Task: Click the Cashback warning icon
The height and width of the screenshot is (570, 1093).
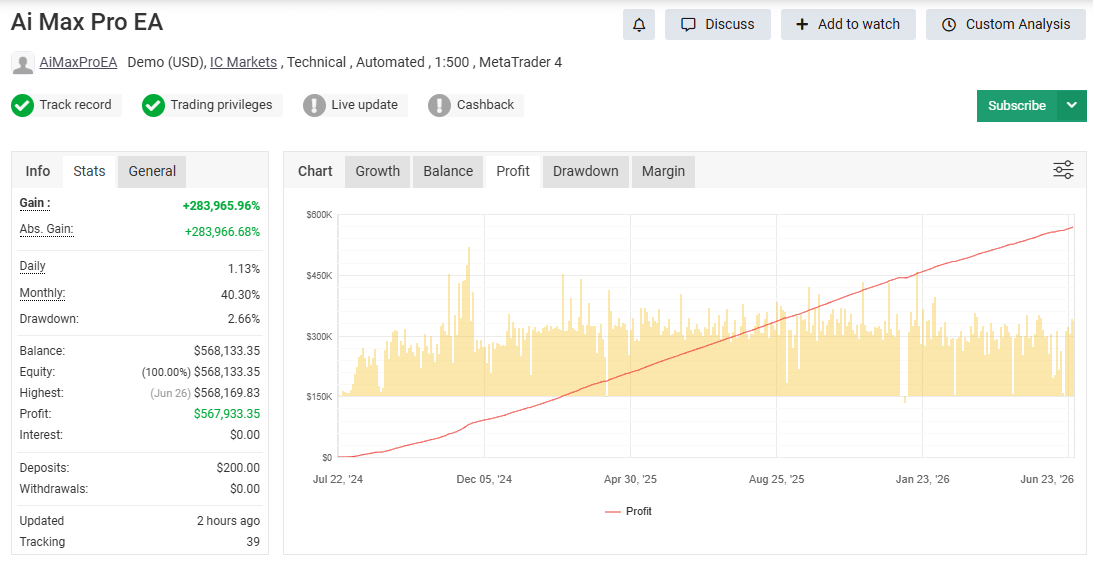Action: [x=439, y=105]
